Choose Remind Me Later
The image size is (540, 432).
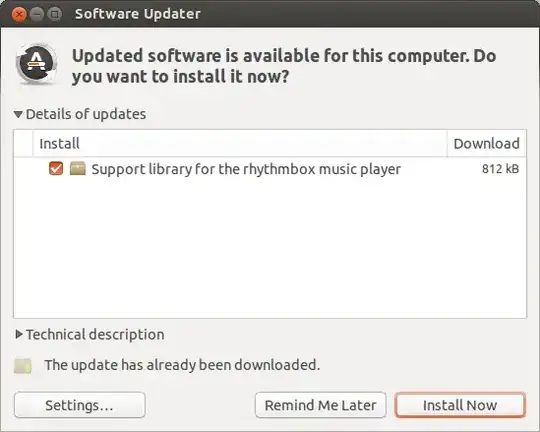coord(320,405)
